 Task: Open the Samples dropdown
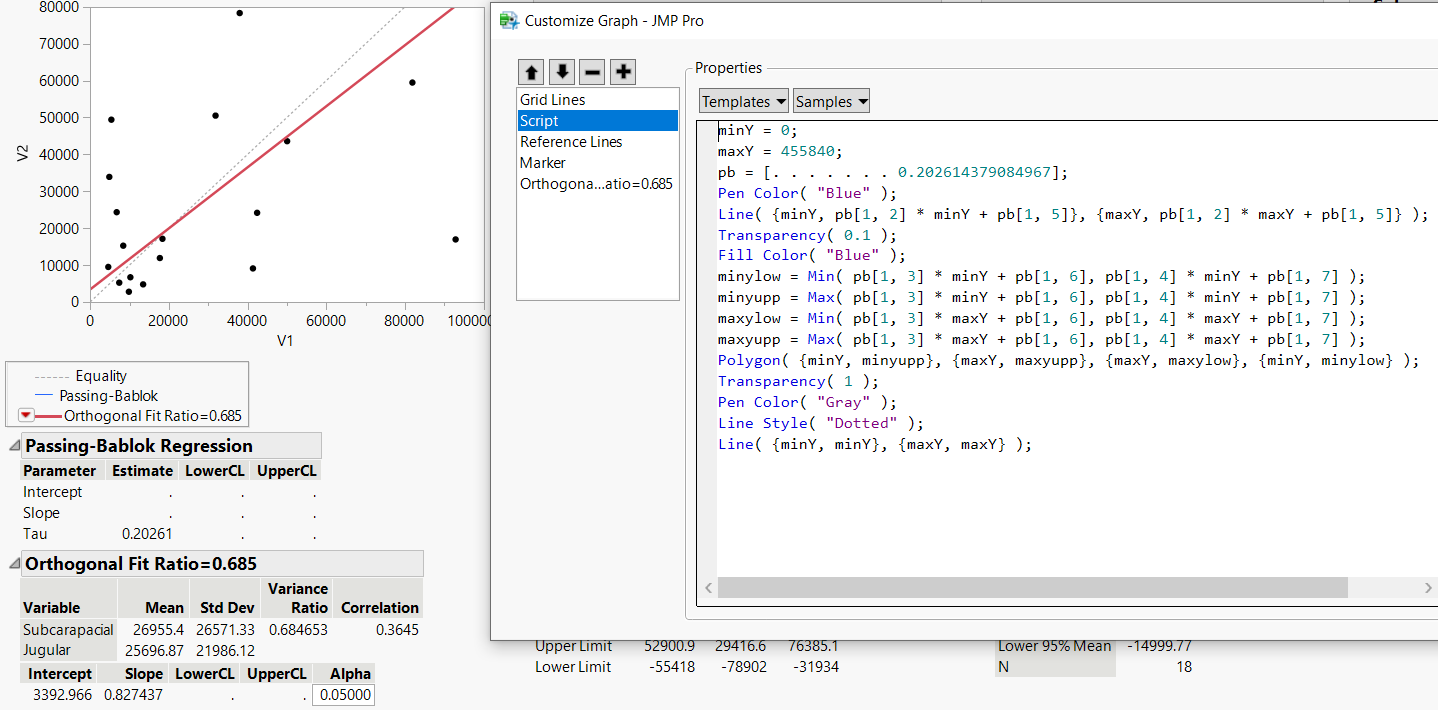[831, 100]
